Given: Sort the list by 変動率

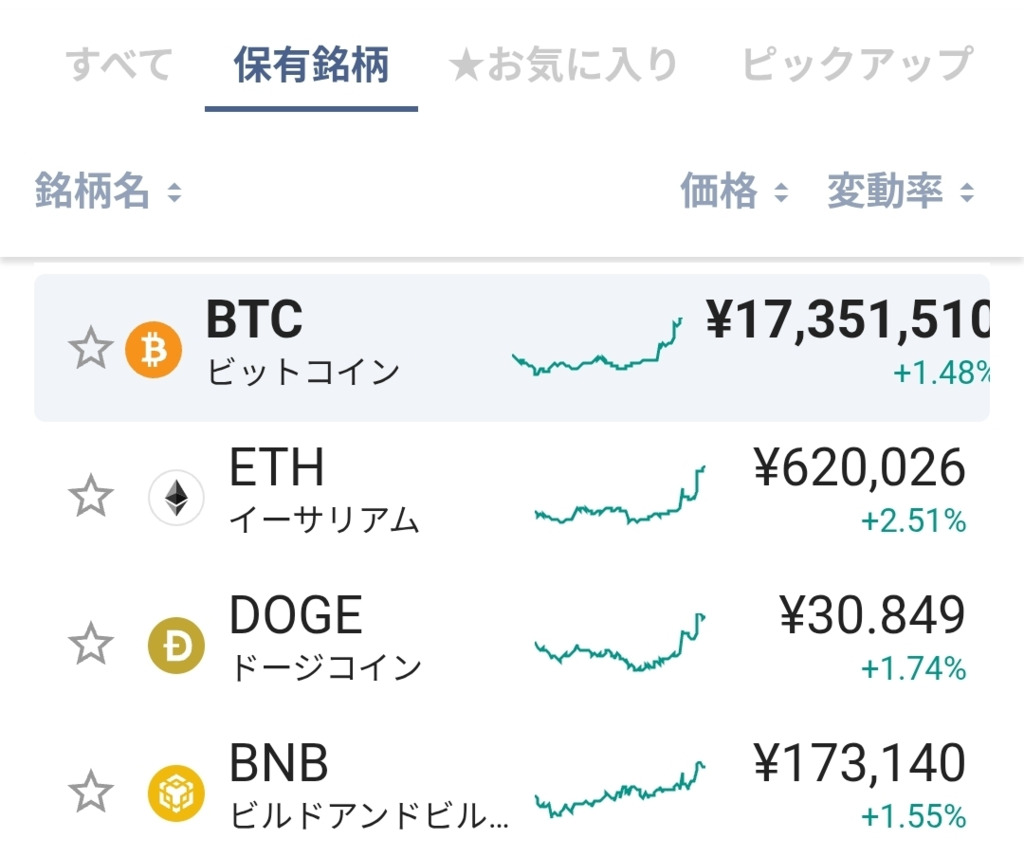Looking at the screenshot, I should coord(966,192).
